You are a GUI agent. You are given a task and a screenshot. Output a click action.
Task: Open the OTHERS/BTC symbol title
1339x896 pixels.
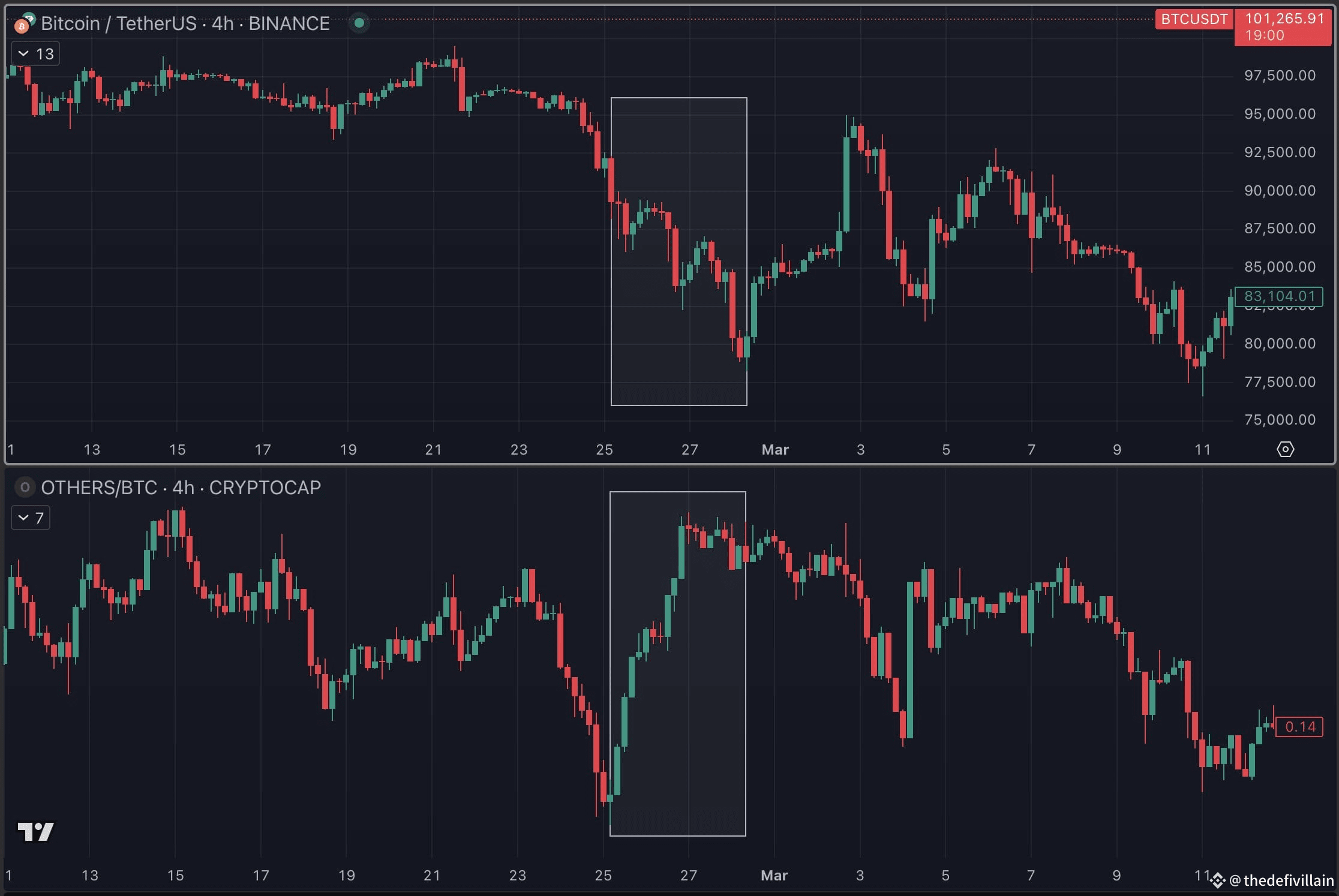coord(181,488)
